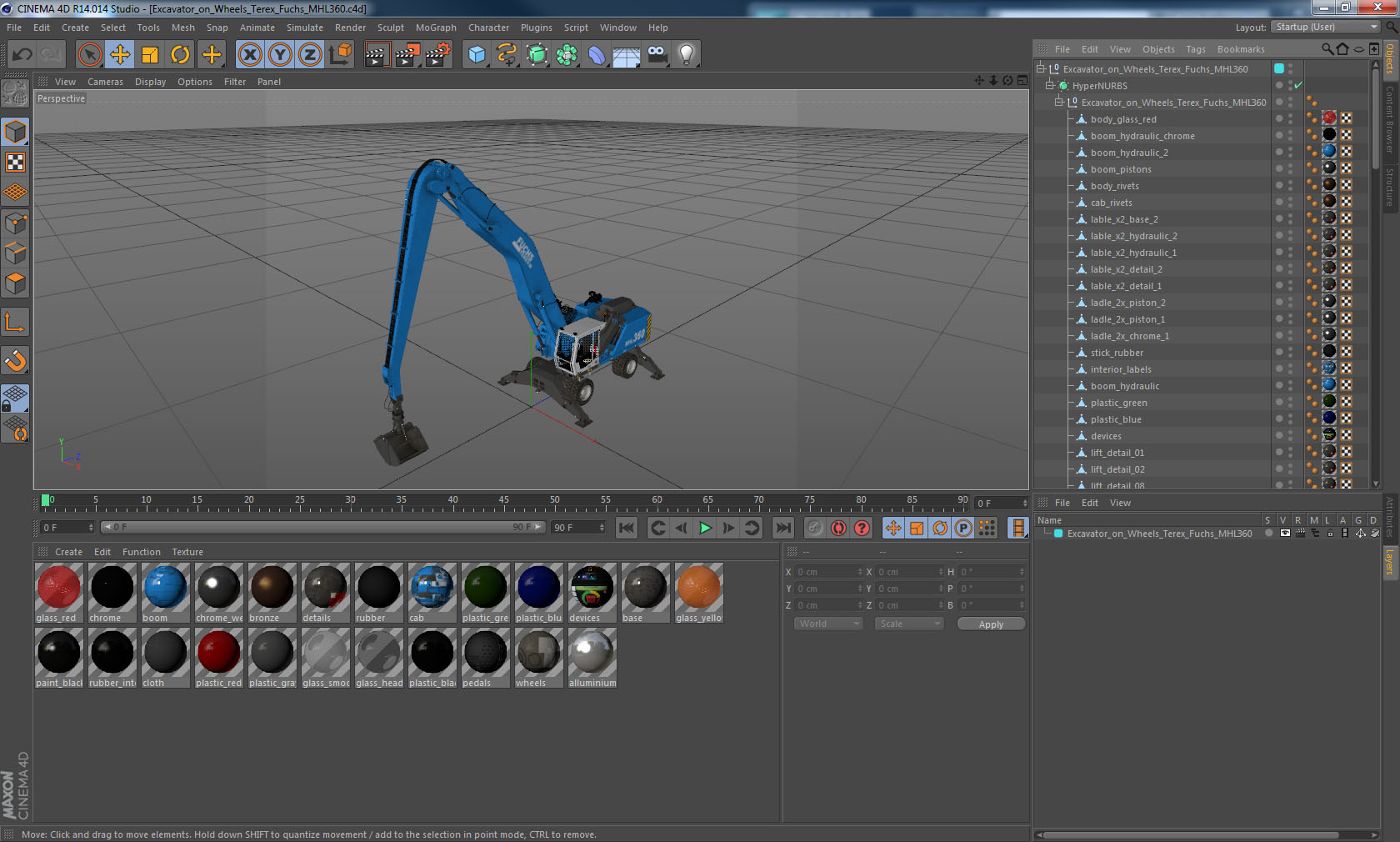Screen dimensions: 1400x842
Task: Collapse the top Excavator_on_Wheels root node
Action: point(1041,68)
